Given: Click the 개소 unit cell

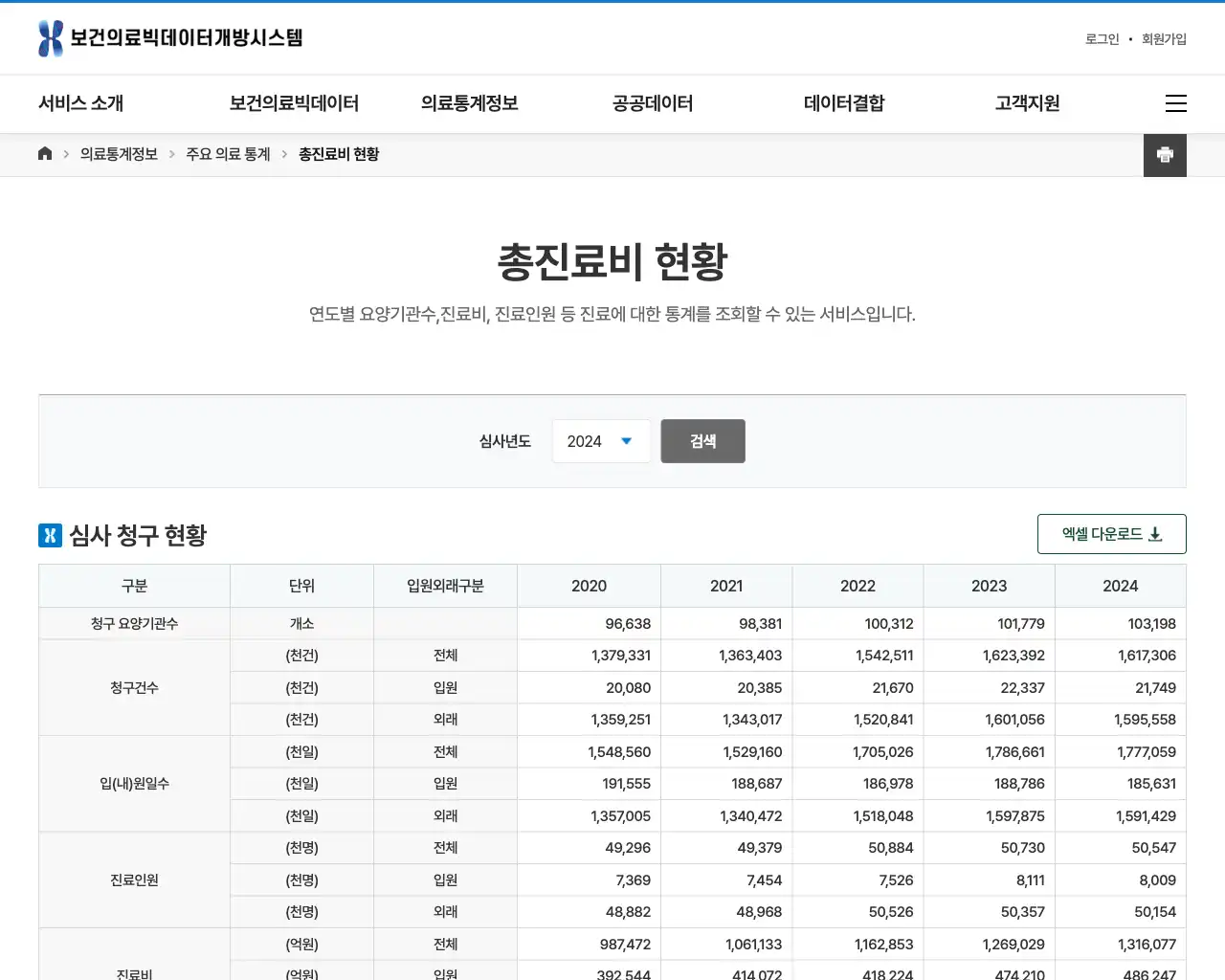Looking at the screenshot, I should (301, 624).
